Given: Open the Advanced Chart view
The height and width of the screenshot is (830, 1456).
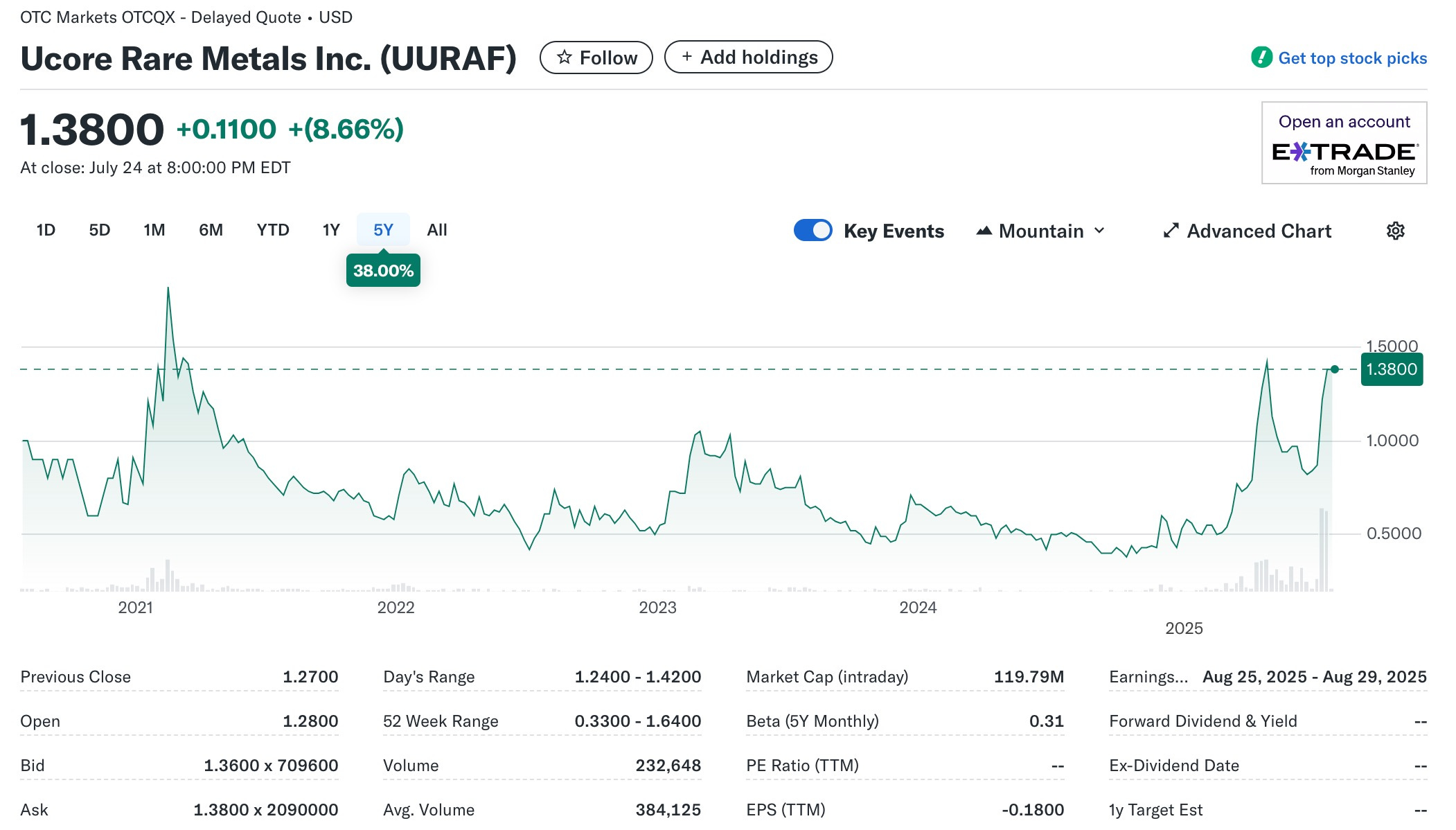Looking at the screenshot, I should click(x=1259, y=231).
